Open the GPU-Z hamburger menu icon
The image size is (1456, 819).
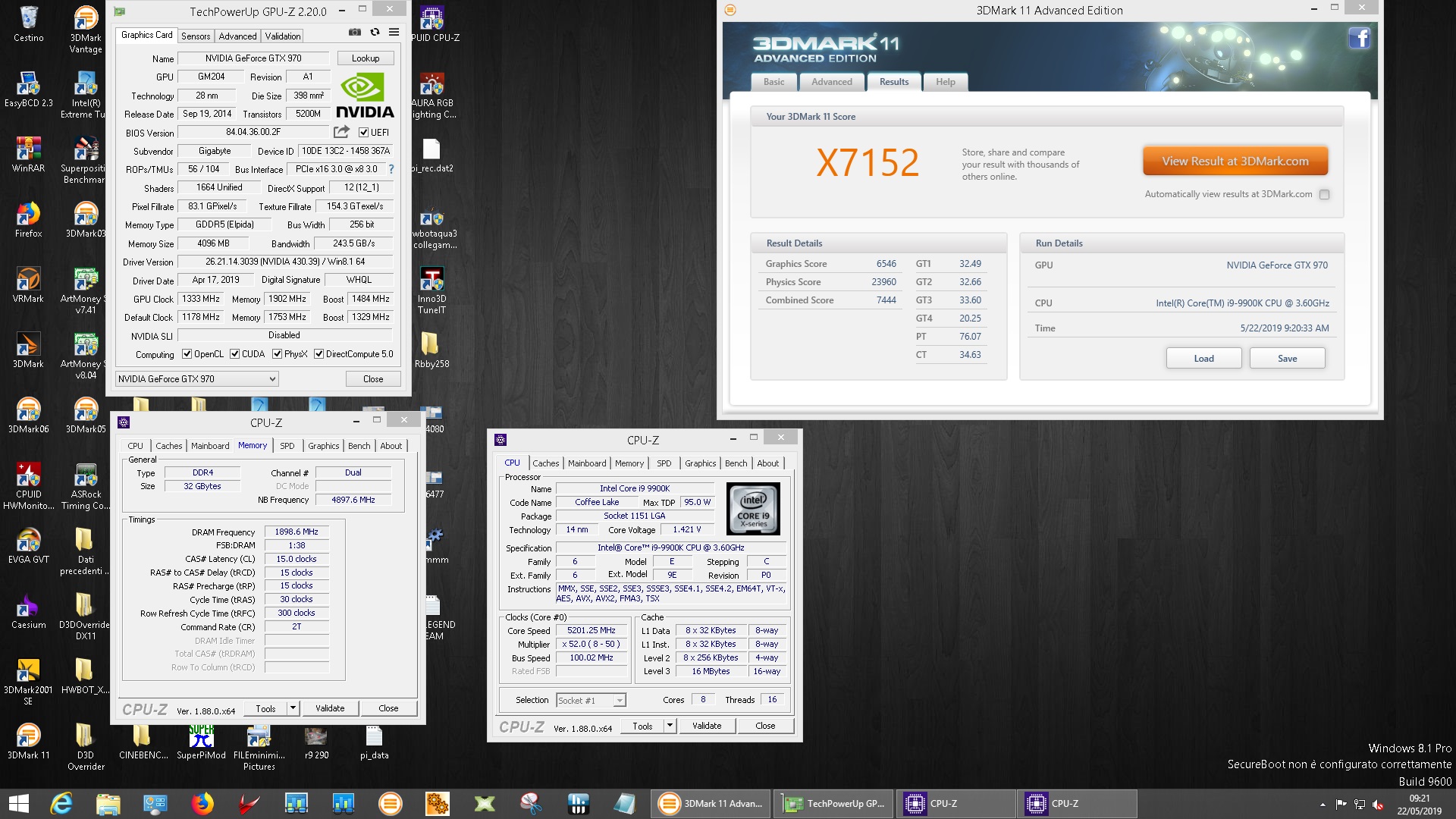[x=394, y=33]
